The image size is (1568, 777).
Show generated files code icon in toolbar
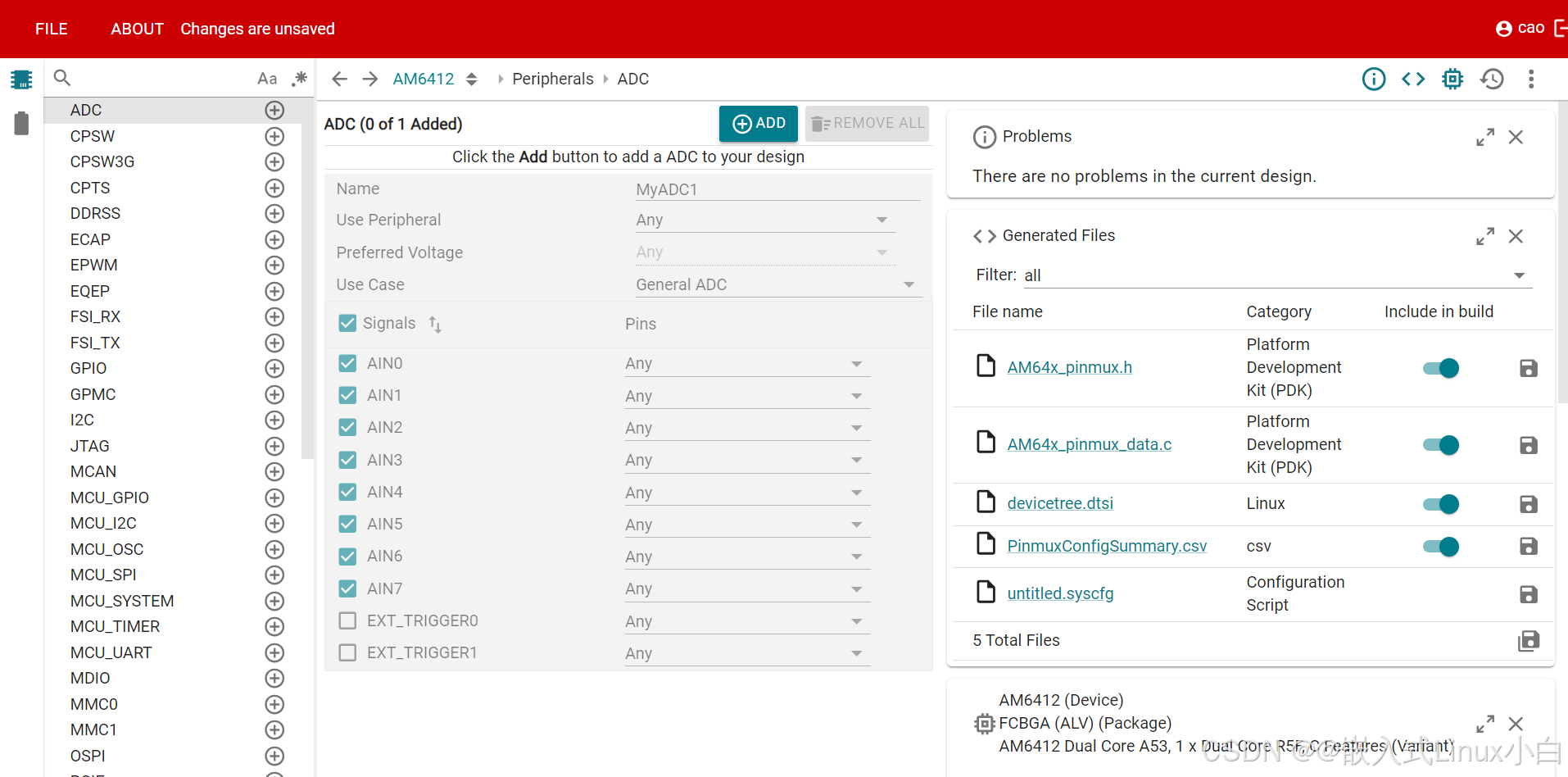1413,79
